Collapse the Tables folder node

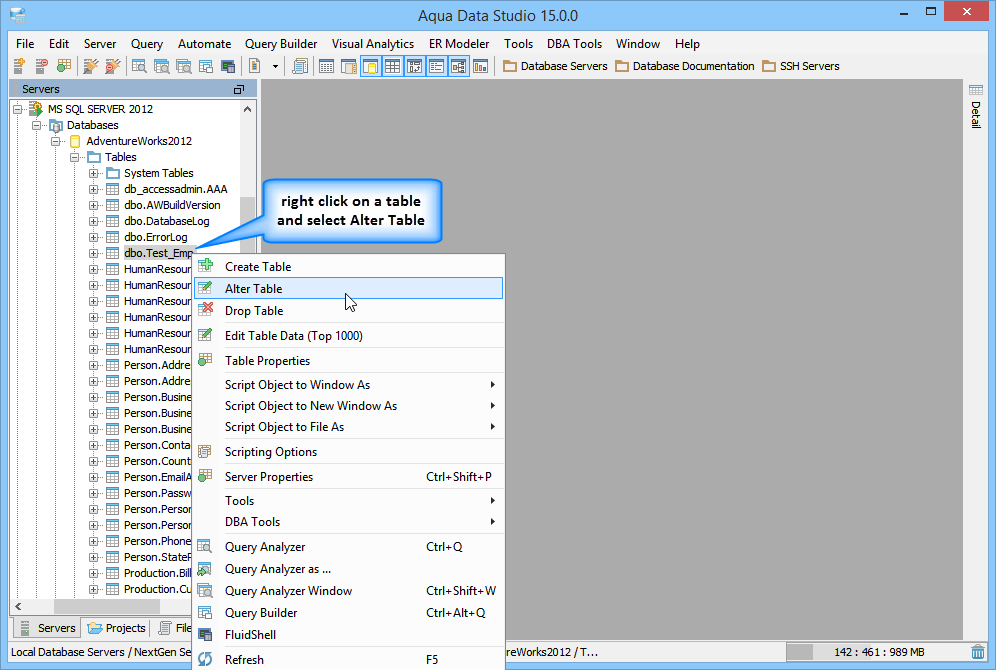click(x=74, y=157)
